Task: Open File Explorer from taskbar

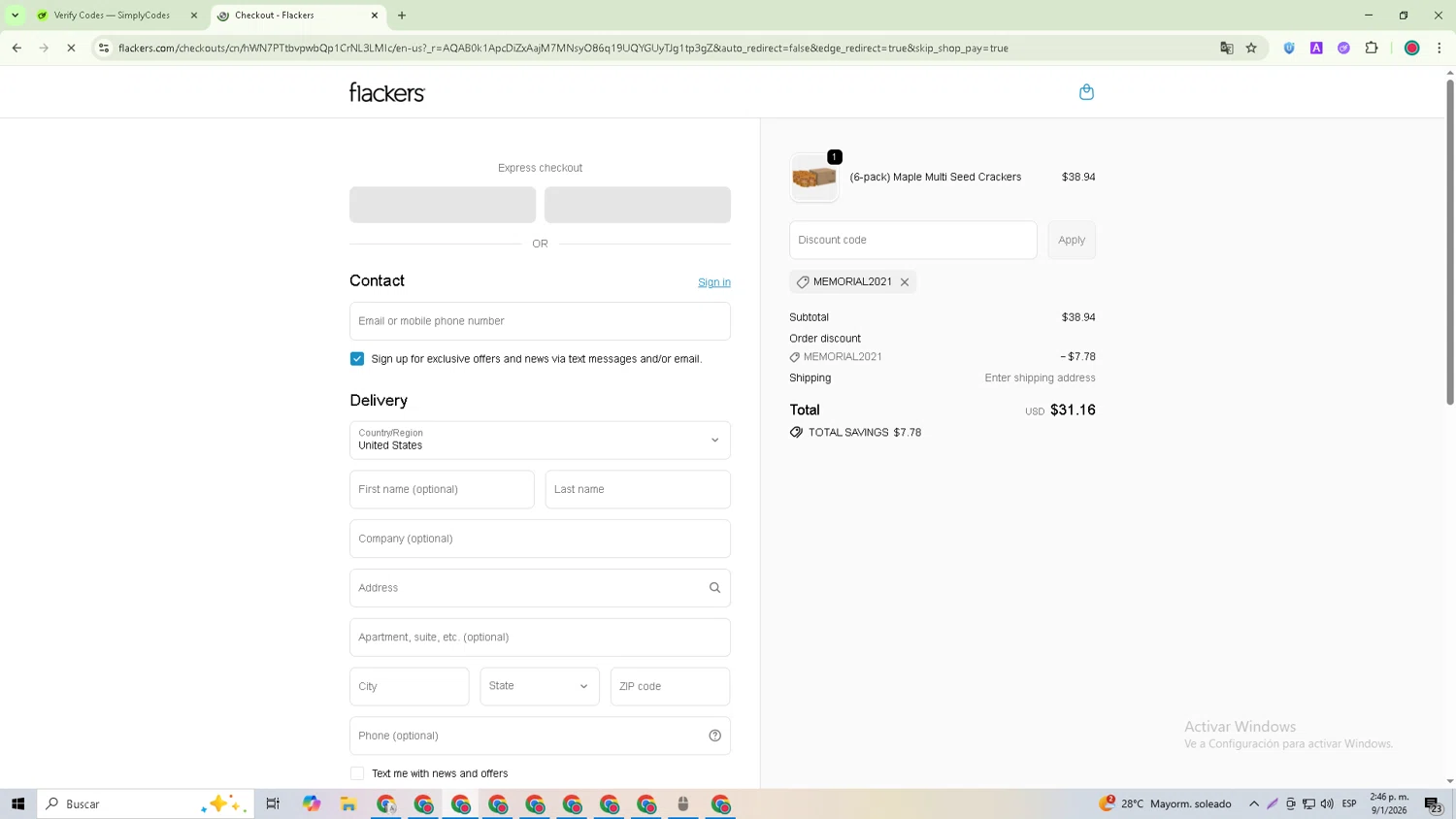Action: [348, 803]
